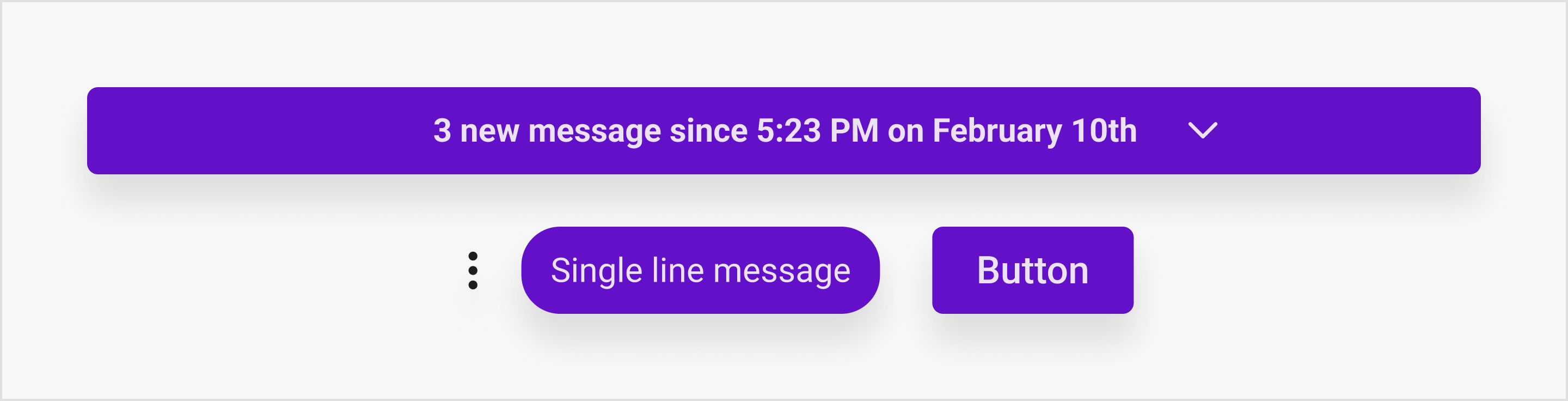Click the downward arrow beside February 10th

tap(1203, 130)
